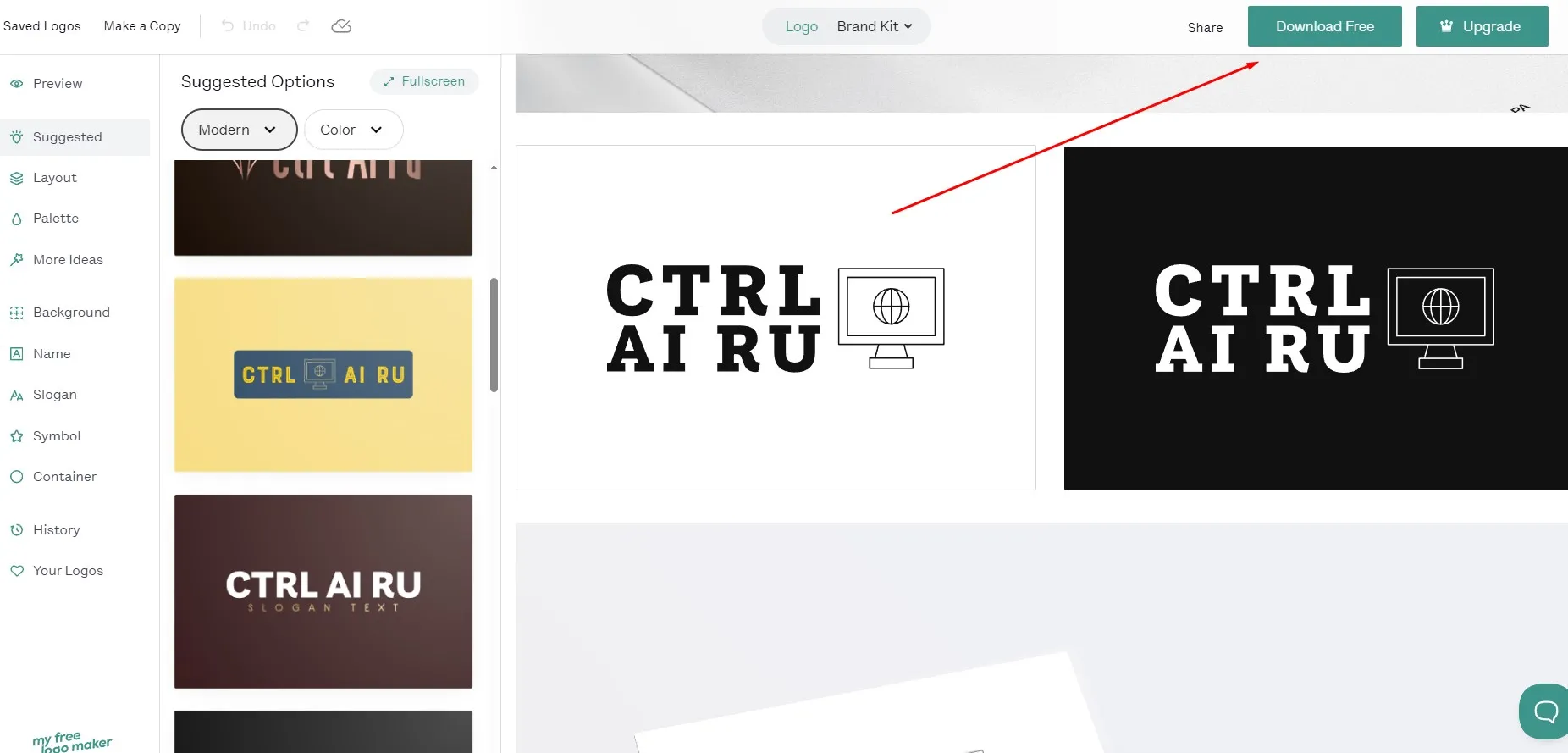This screenshot has height=753, width=1568.
Task: Open the Color filter dropdown
Action: (x=353, y=130)
